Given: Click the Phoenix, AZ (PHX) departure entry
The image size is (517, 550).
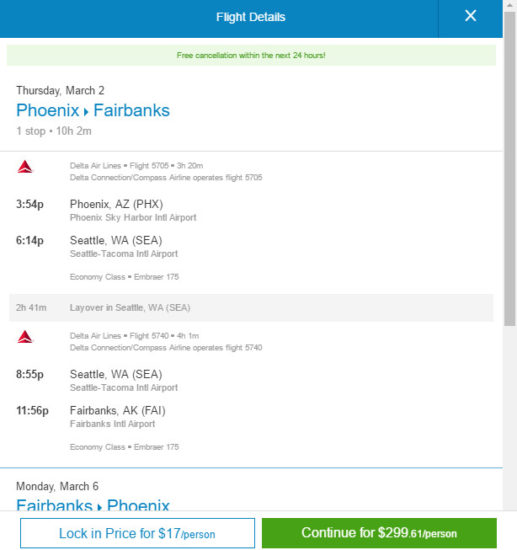Looking at the screenshot, I should pos(116,204).
